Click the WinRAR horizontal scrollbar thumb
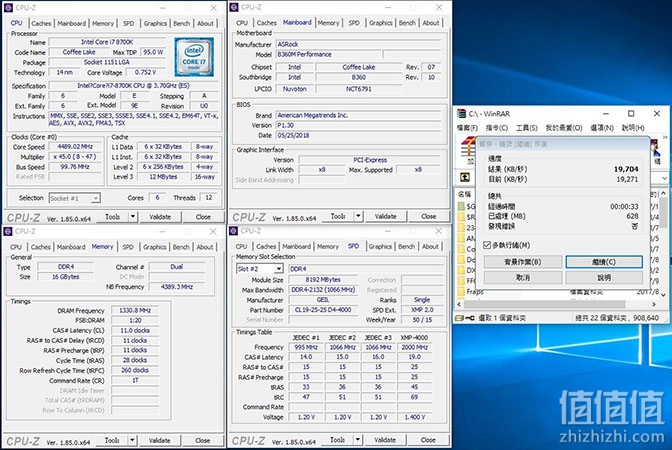Viewport: 672px width, 450px height. 544,304
